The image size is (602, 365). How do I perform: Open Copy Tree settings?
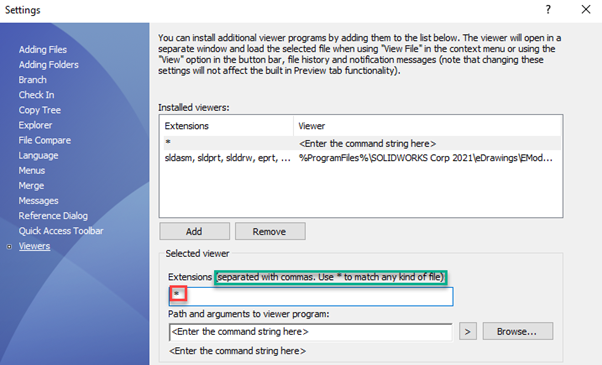(40, 110)
